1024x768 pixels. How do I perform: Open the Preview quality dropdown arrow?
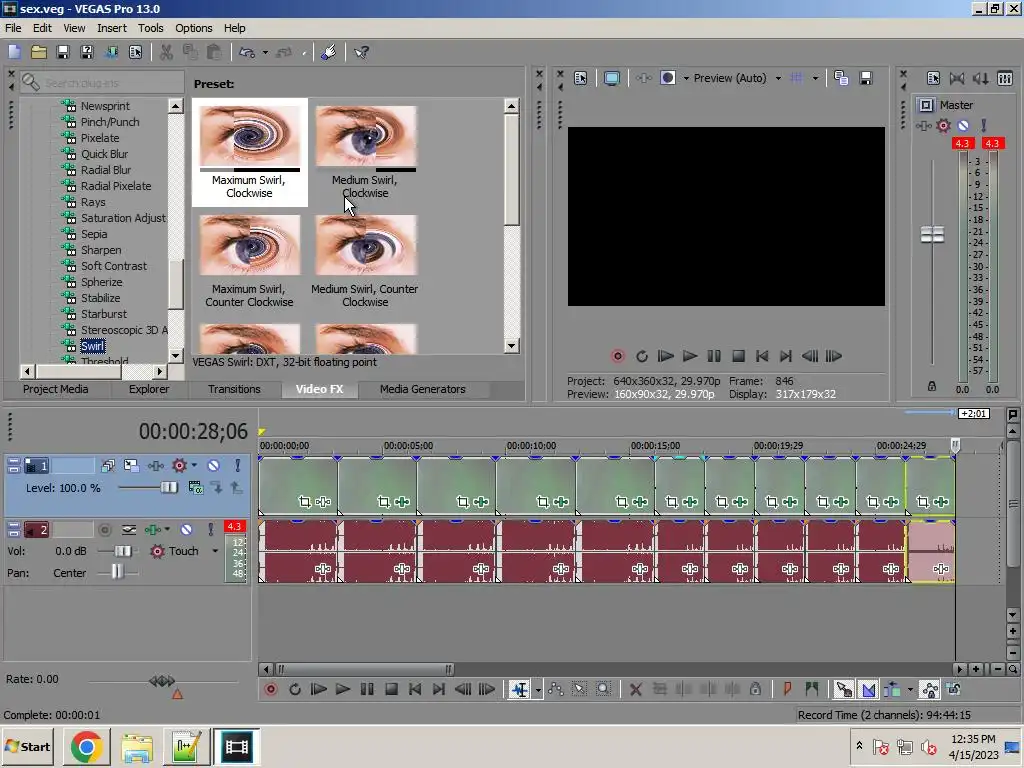coord(778,78)
